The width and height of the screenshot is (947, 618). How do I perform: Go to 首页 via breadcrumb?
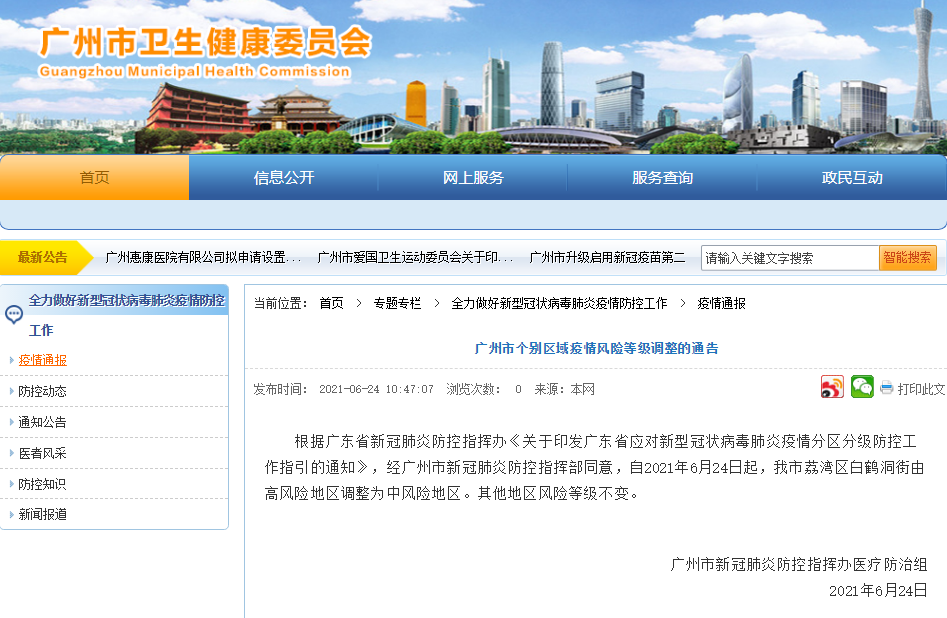pos(331,303)
